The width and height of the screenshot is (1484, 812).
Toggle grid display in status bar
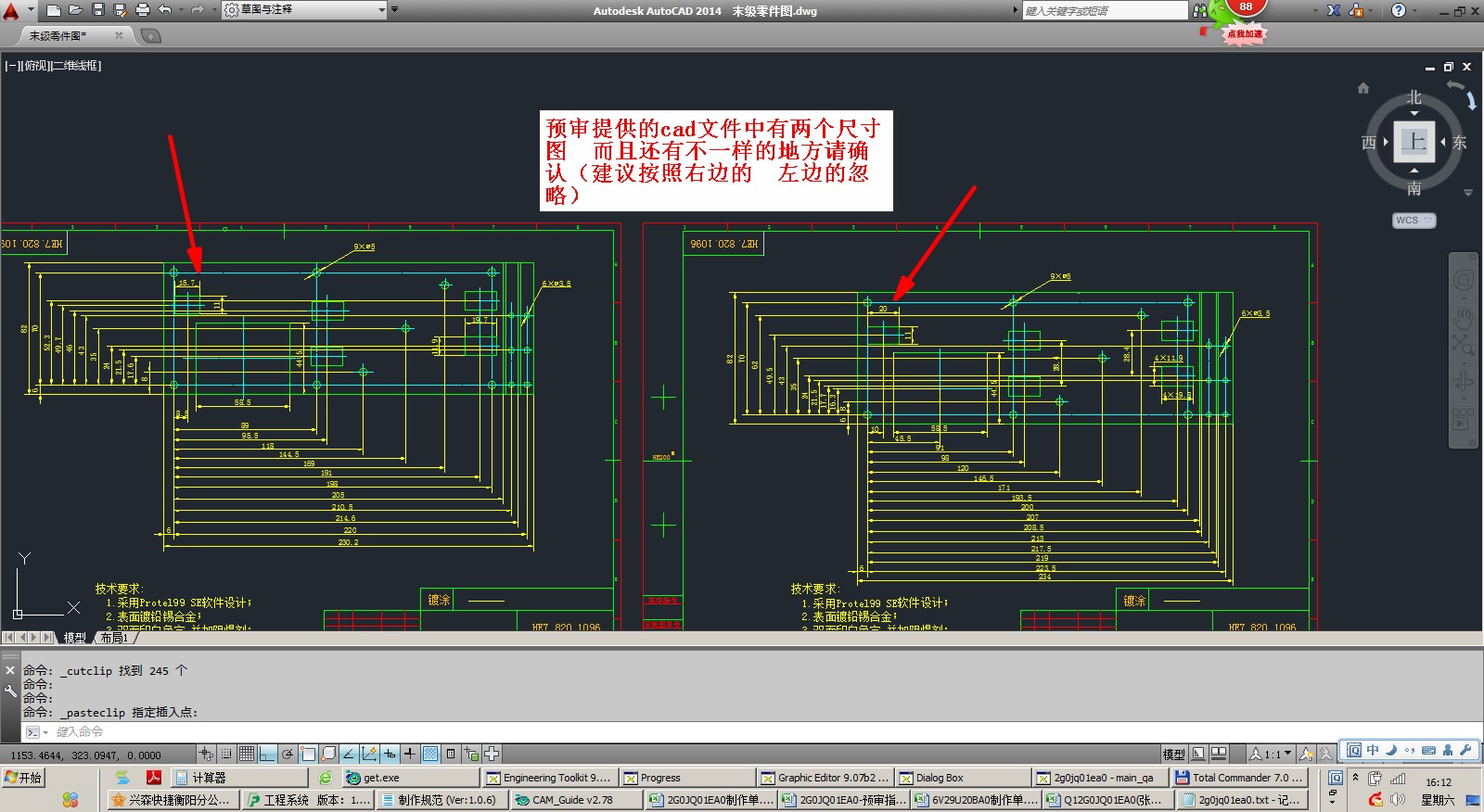tap(247, 755)
